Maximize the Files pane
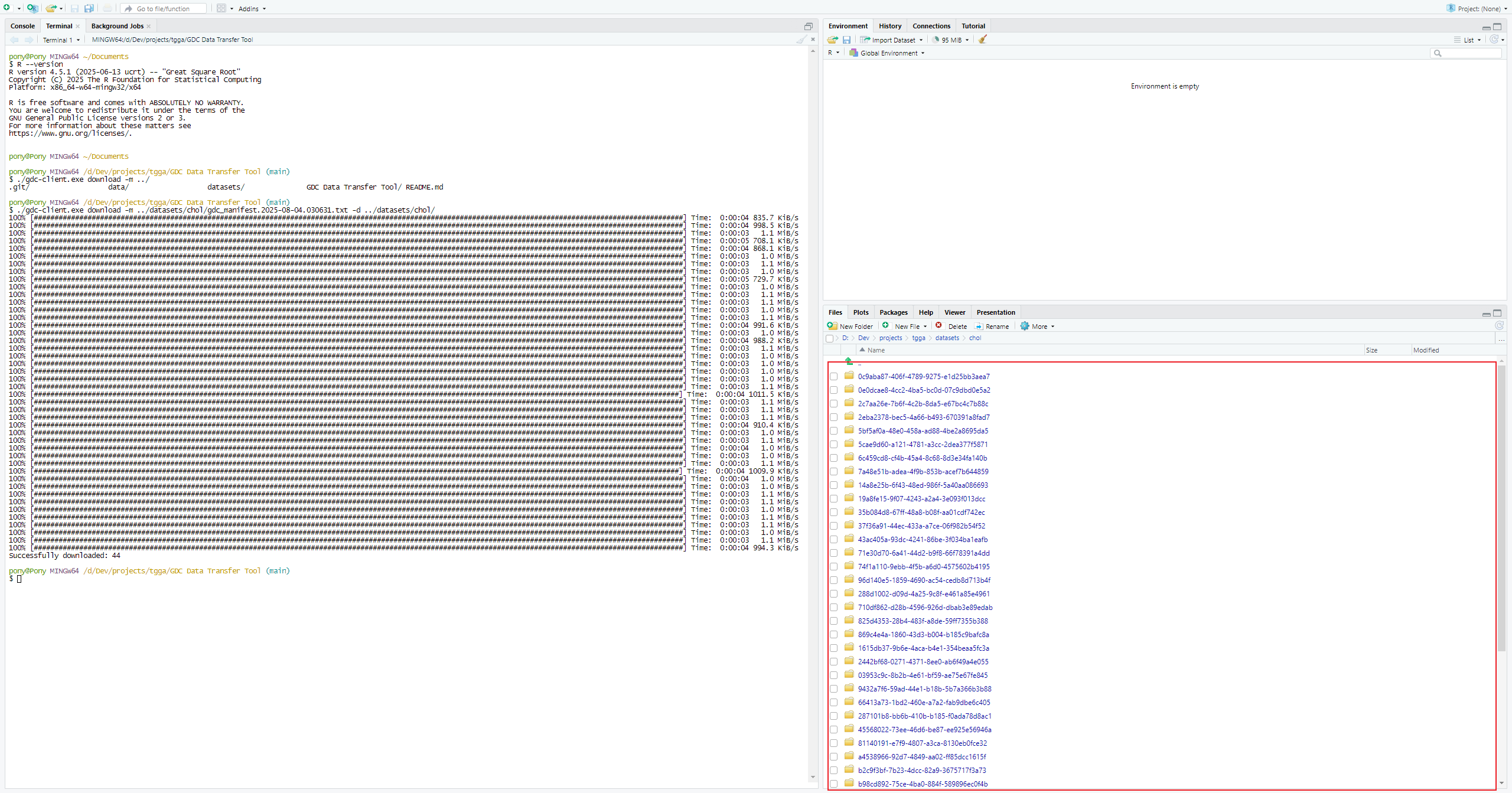1512x793 pixels. pyautogui.click(x=1497, y=313)
